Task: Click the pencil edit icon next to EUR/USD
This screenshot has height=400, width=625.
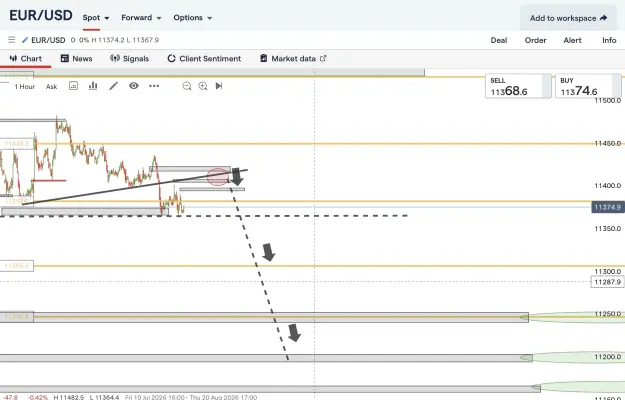Action: click(x=25, y=40)
